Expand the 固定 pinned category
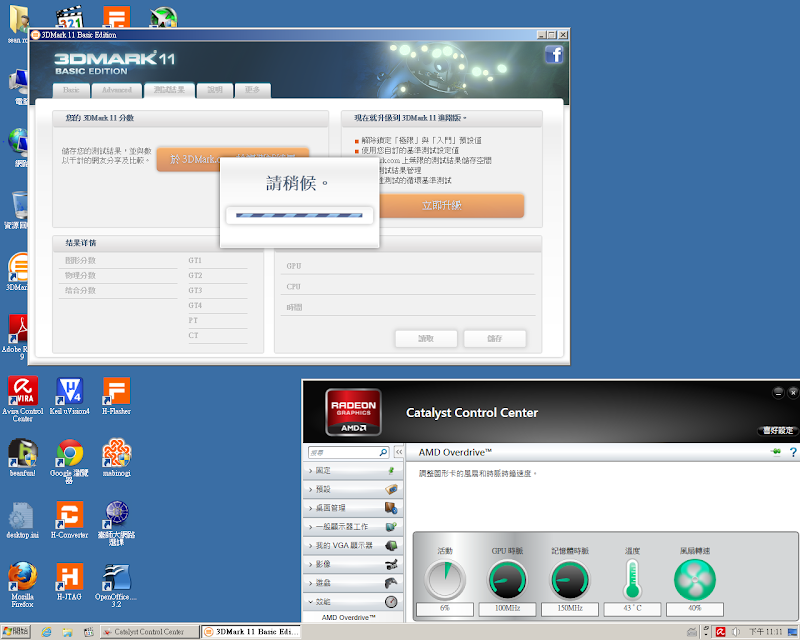Screen dimensions: 800x640 pos(353,471)
